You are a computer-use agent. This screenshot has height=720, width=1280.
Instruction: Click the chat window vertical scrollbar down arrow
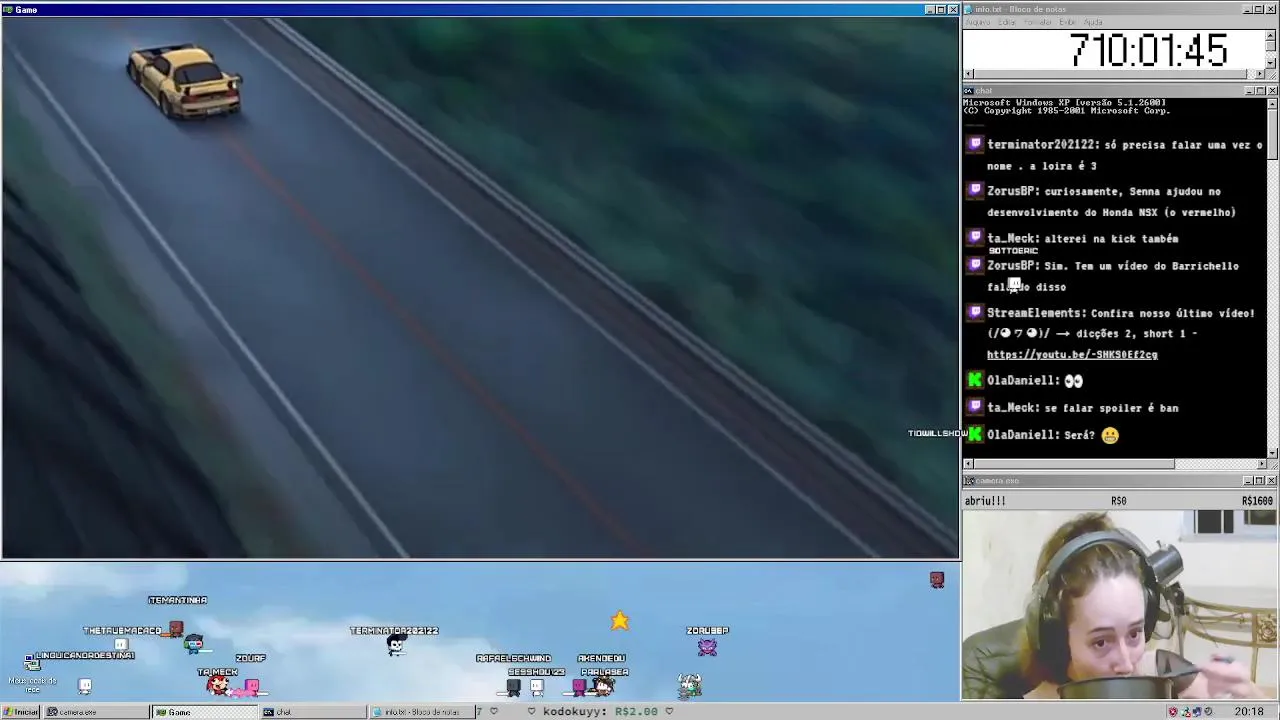click(1271, 452)
